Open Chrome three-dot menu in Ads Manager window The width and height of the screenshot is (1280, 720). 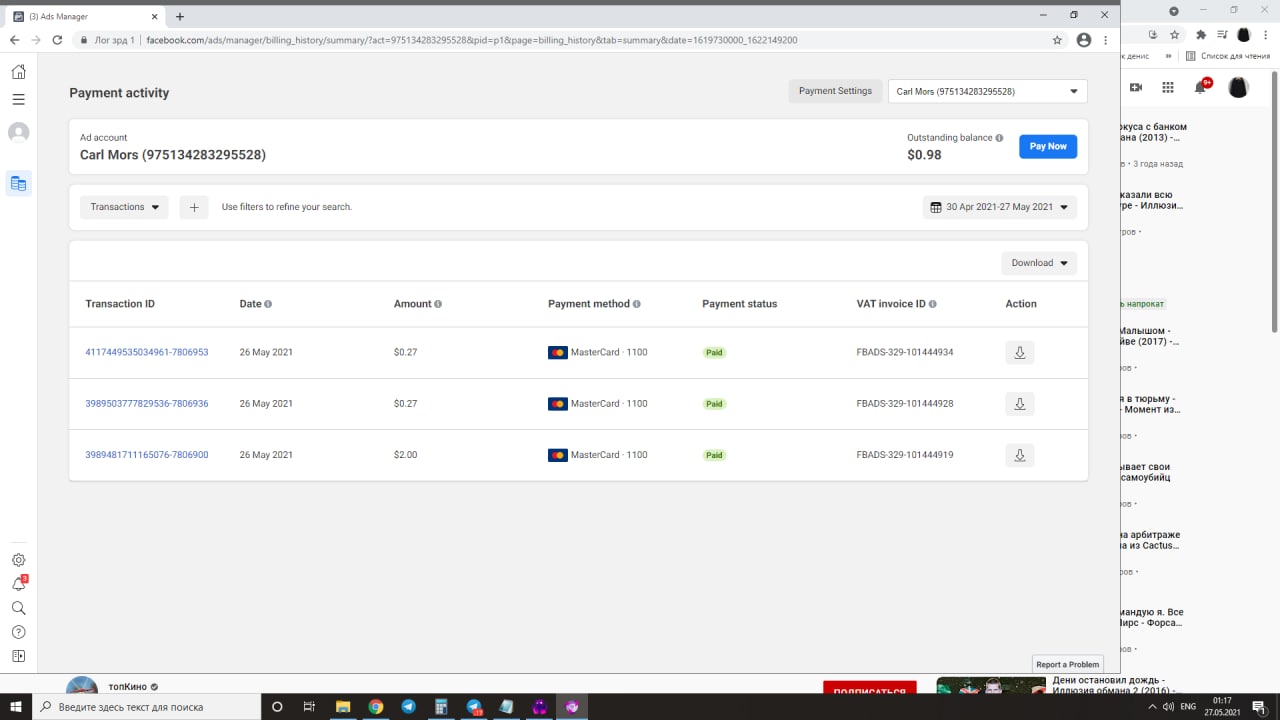click(1105, 40)
